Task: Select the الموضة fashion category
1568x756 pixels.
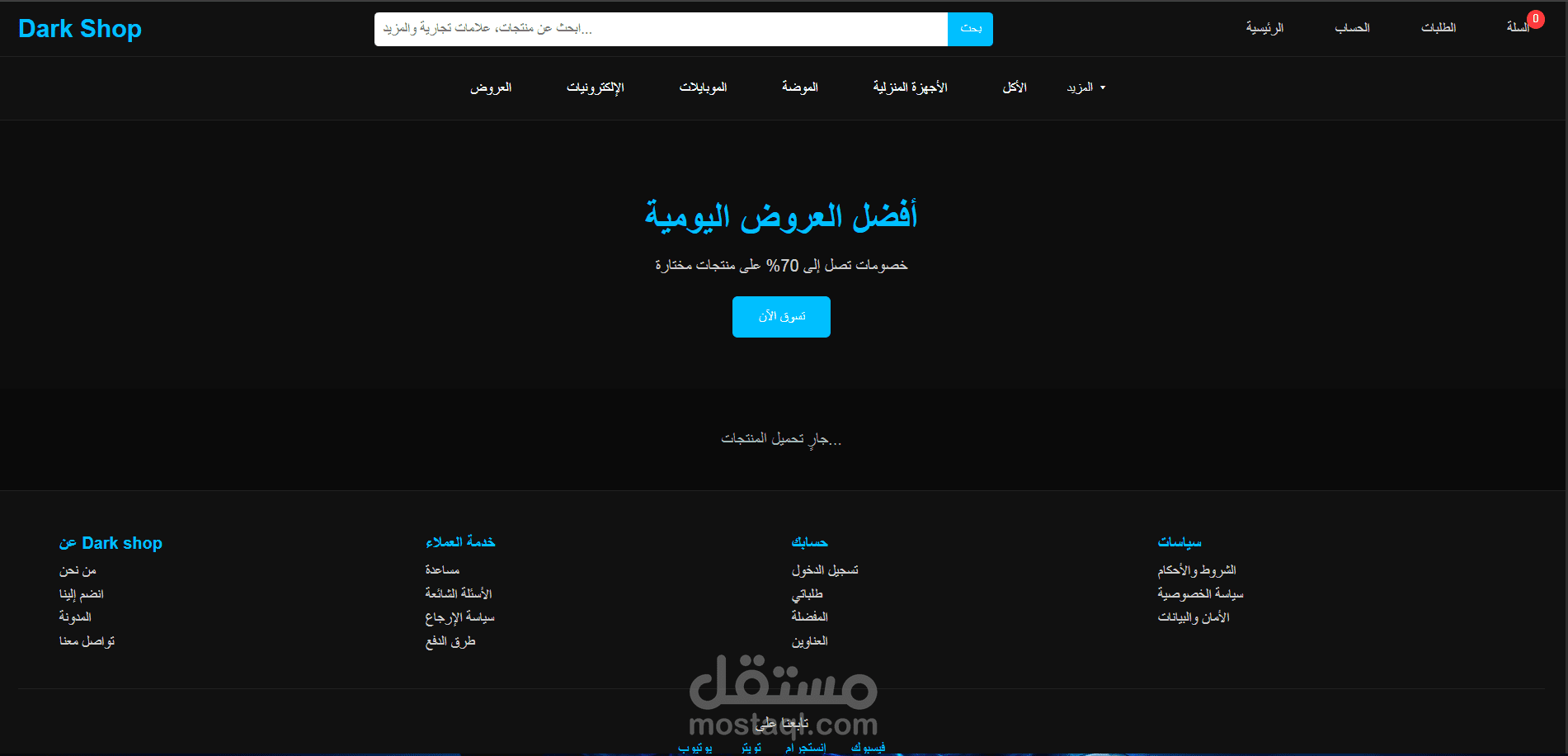Action: point(800,87)
